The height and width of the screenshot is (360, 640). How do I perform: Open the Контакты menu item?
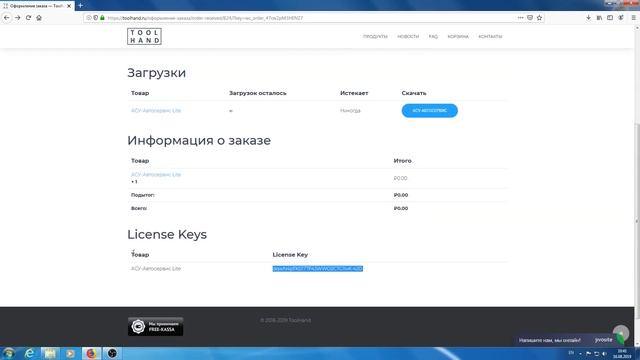pyautogui.click(x=490, y=37)
